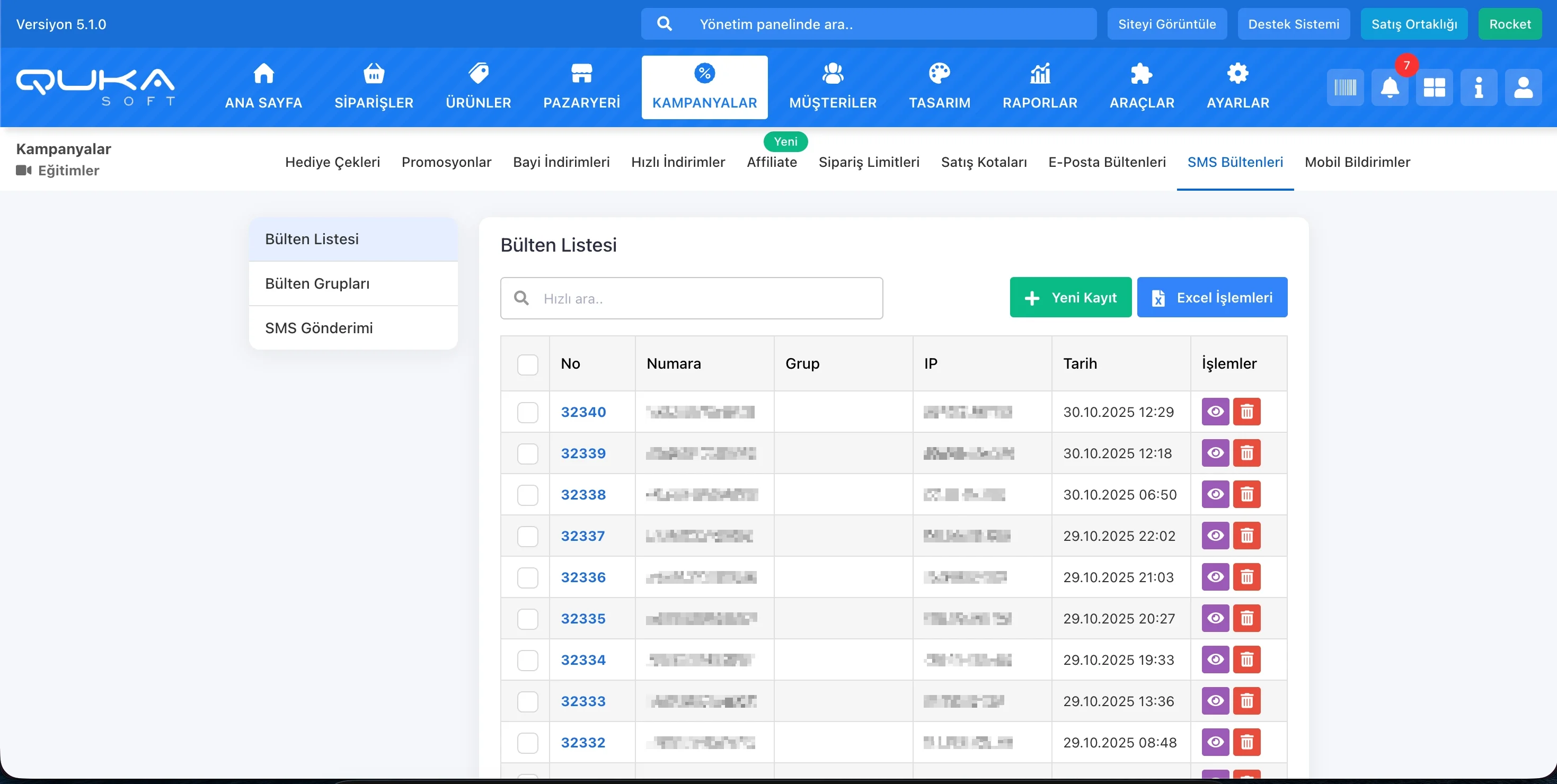Open the info icon in header
Image resolution: width=1557 pixels, height=784 pixels.
point(1479,87)
